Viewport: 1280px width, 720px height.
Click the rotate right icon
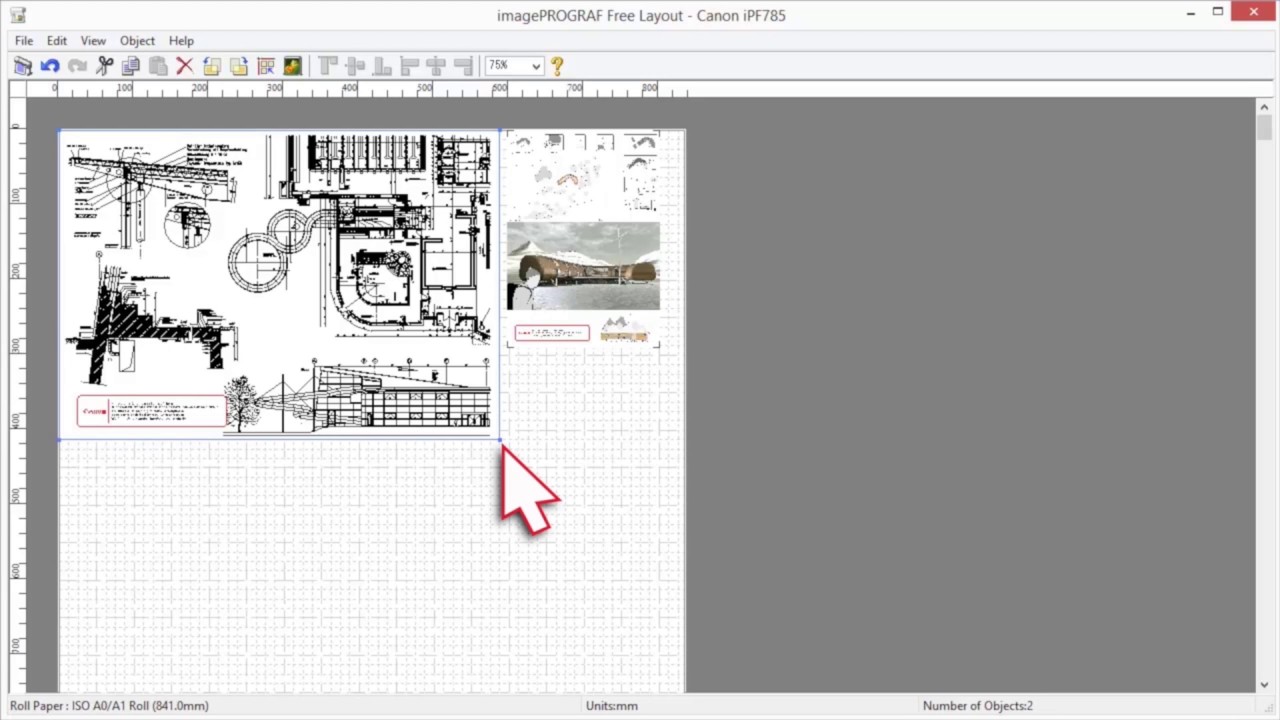(239, 66)
